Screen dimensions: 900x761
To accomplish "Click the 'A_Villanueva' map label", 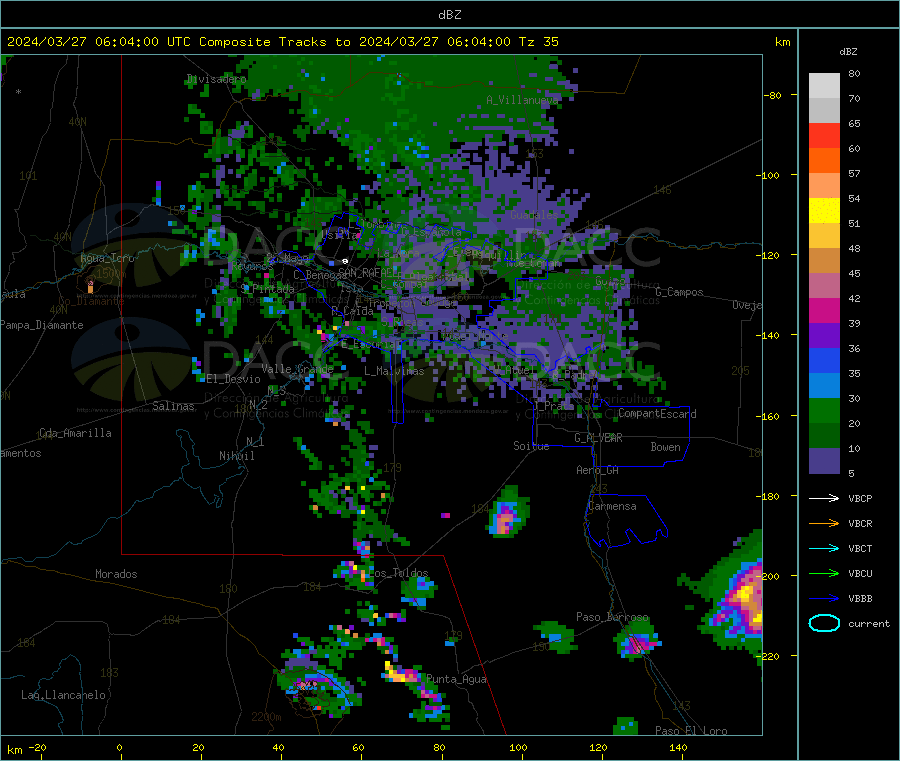I will (x=522, y=100).
